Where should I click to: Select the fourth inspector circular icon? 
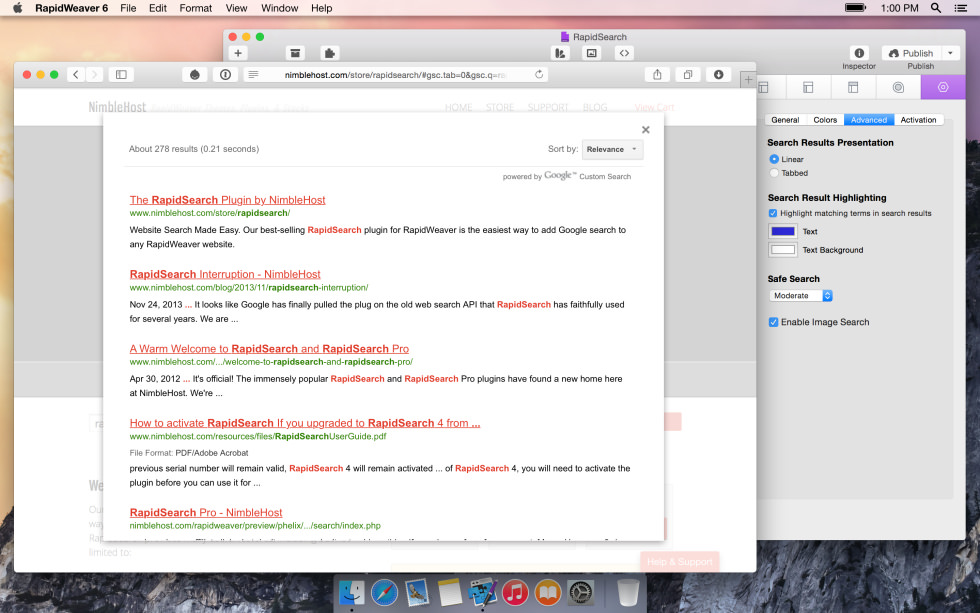coord(898,87)
